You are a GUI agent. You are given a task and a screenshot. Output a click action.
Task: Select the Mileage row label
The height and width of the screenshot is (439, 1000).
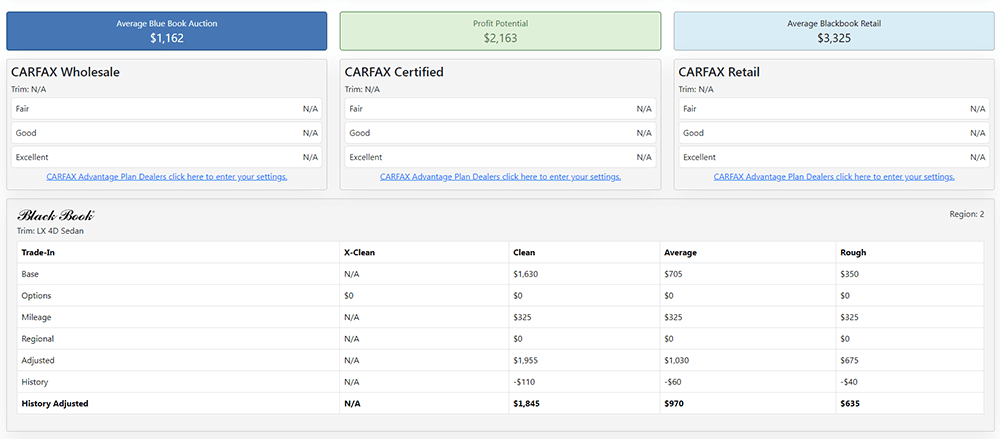37,317
